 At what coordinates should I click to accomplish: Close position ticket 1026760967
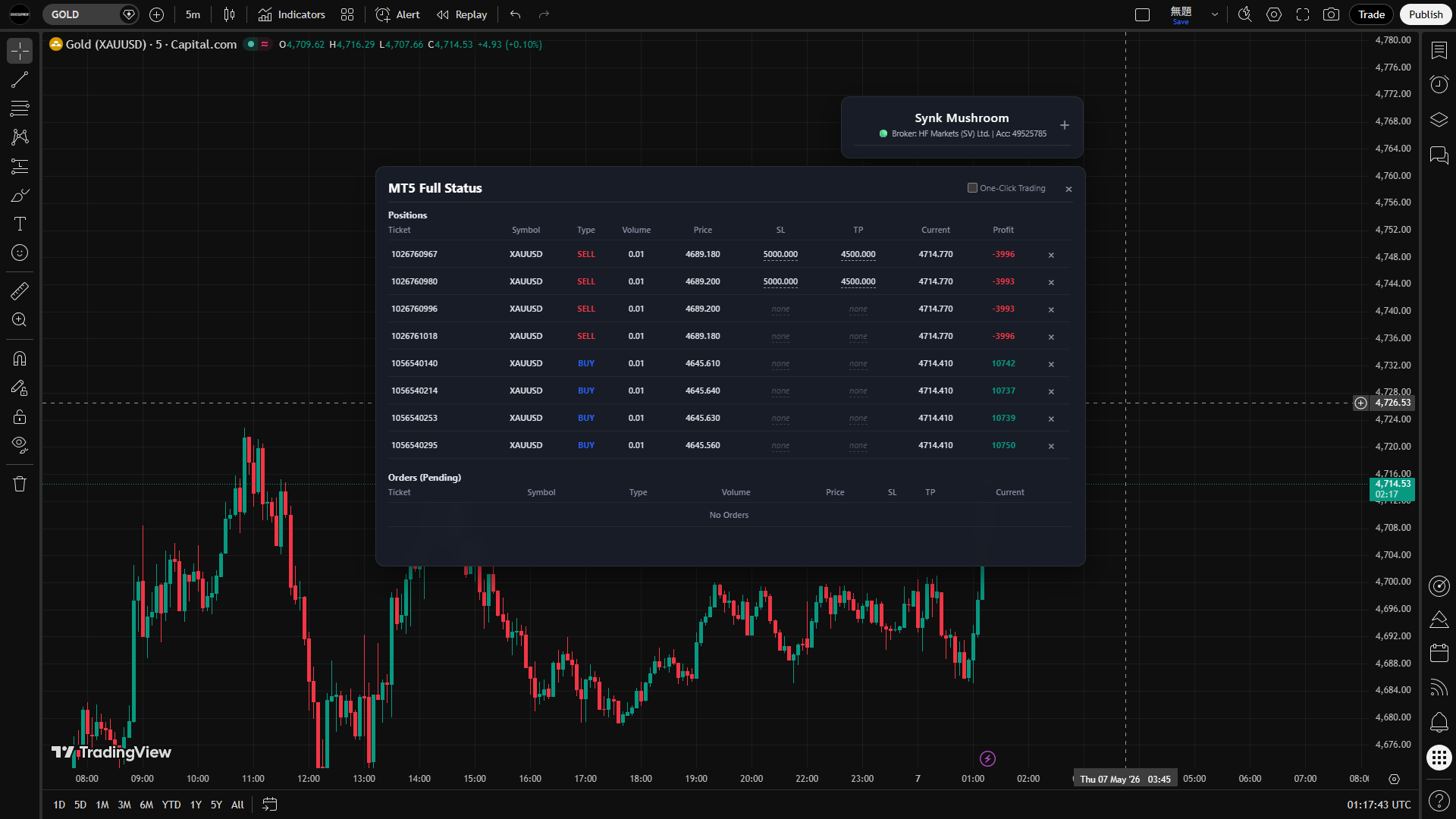(x=1051, y=255)
